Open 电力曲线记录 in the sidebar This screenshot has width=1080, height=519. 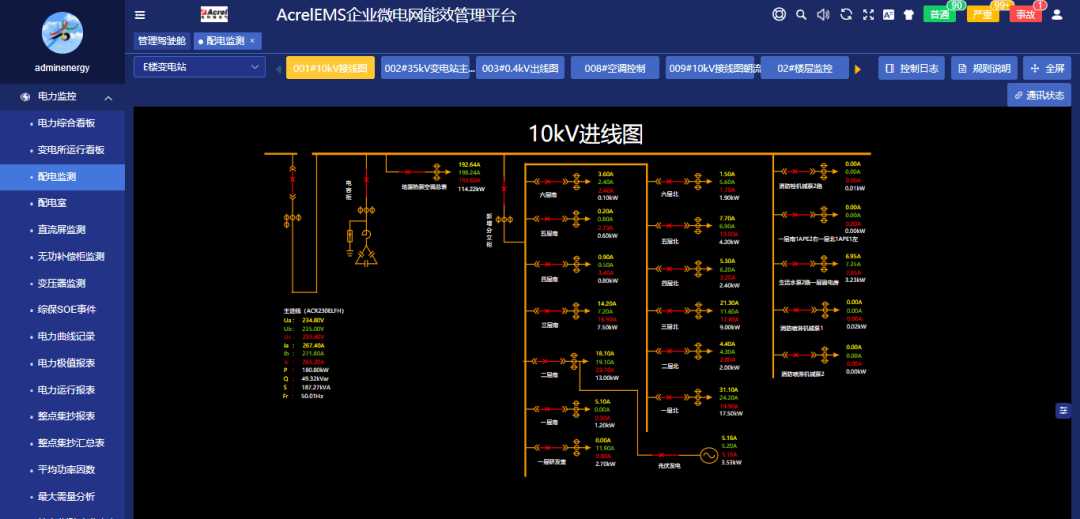point(63,337)
